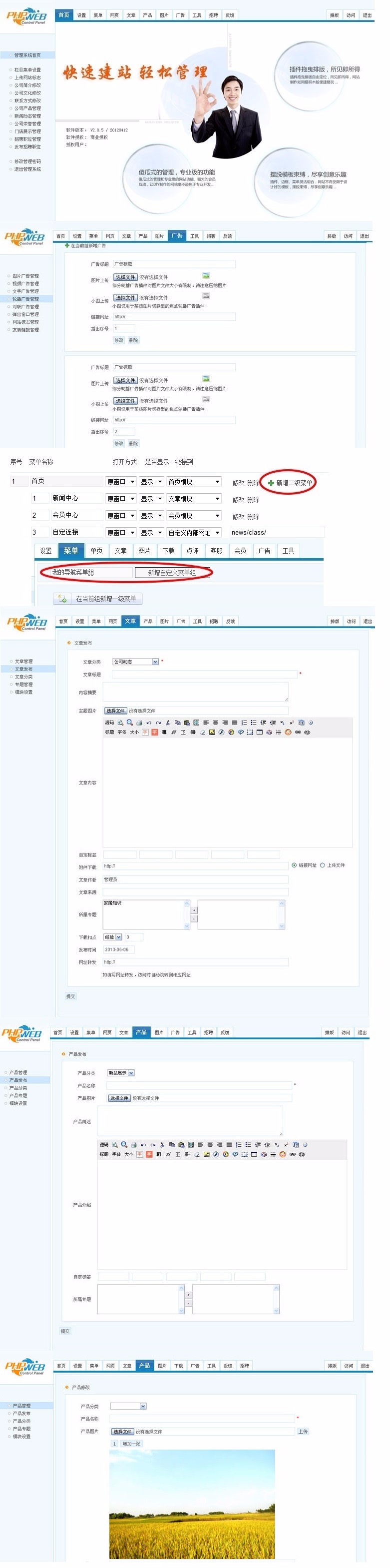This screenshot has width=390, height=1568.
Task: Click bold B icon in article editor
Action: click(164, 732)
